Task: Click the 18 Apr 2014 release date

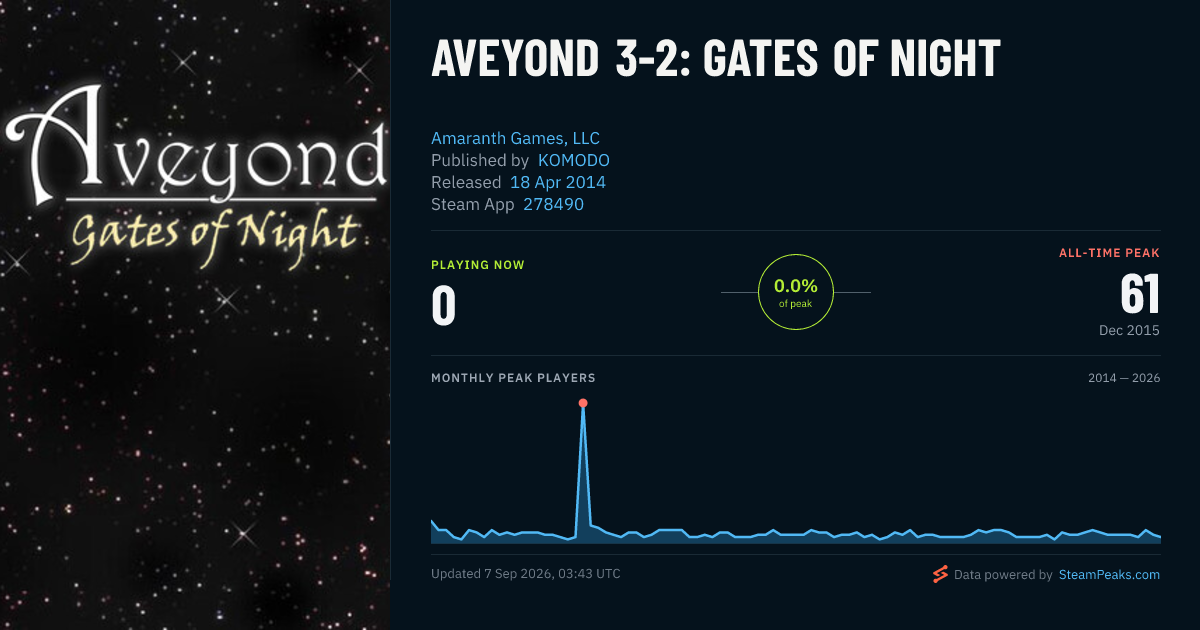Action: coord(558,183)
